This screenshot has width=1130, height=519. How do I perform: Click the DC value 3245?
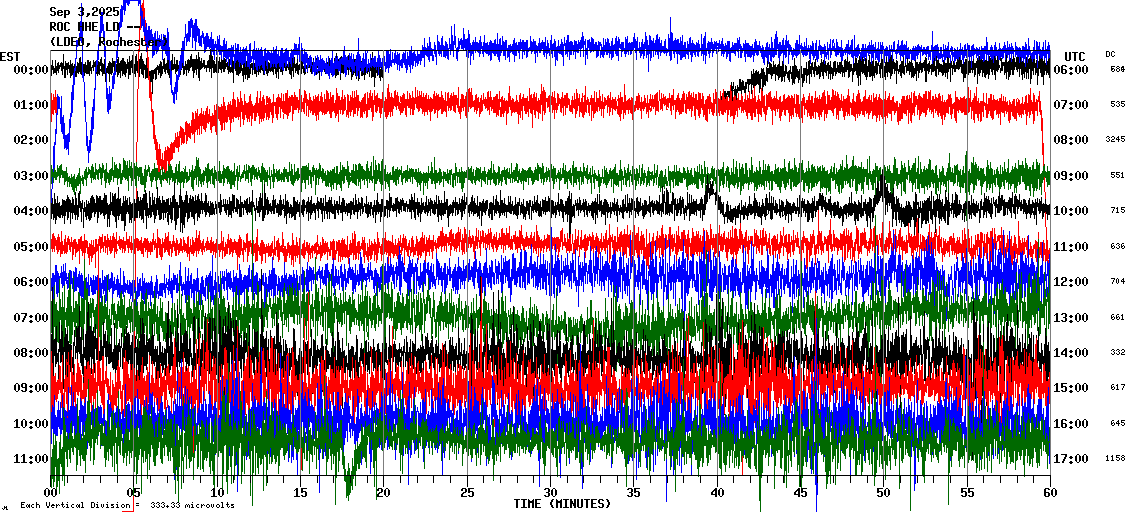click(1116, 140)
